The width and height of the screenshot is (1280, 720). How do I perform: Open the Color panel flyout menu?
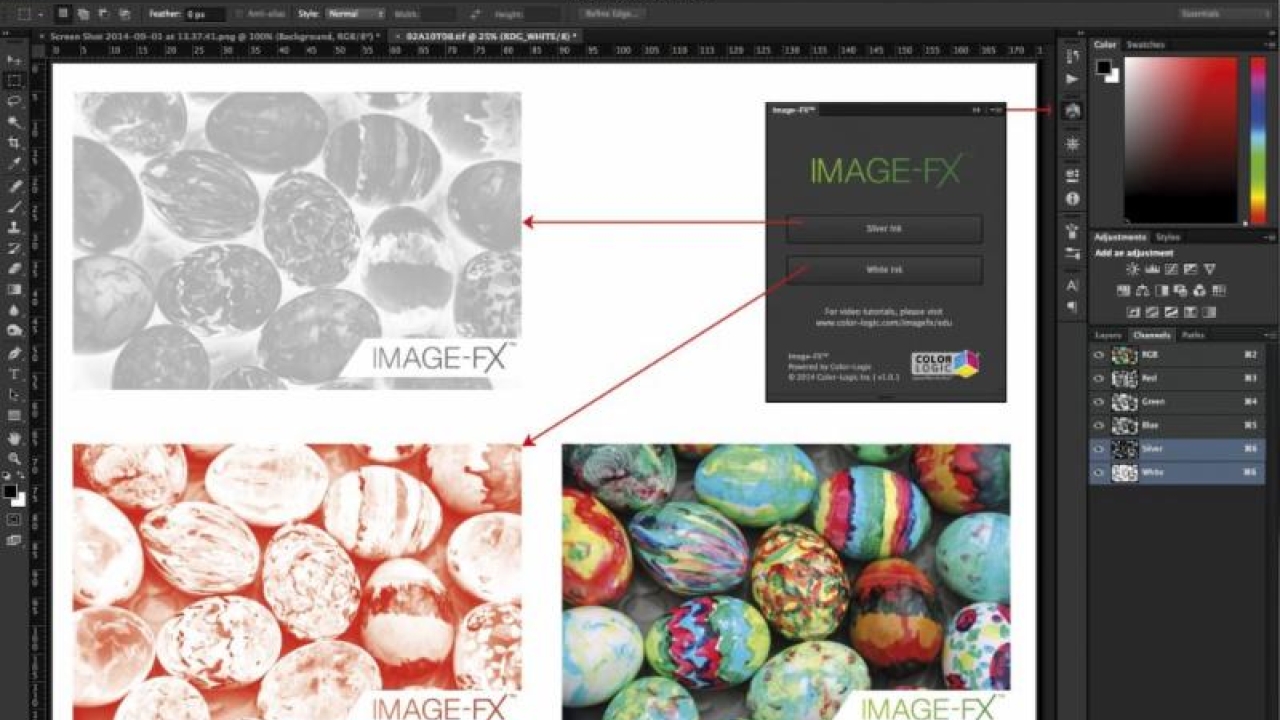[x=1270, y=45]
